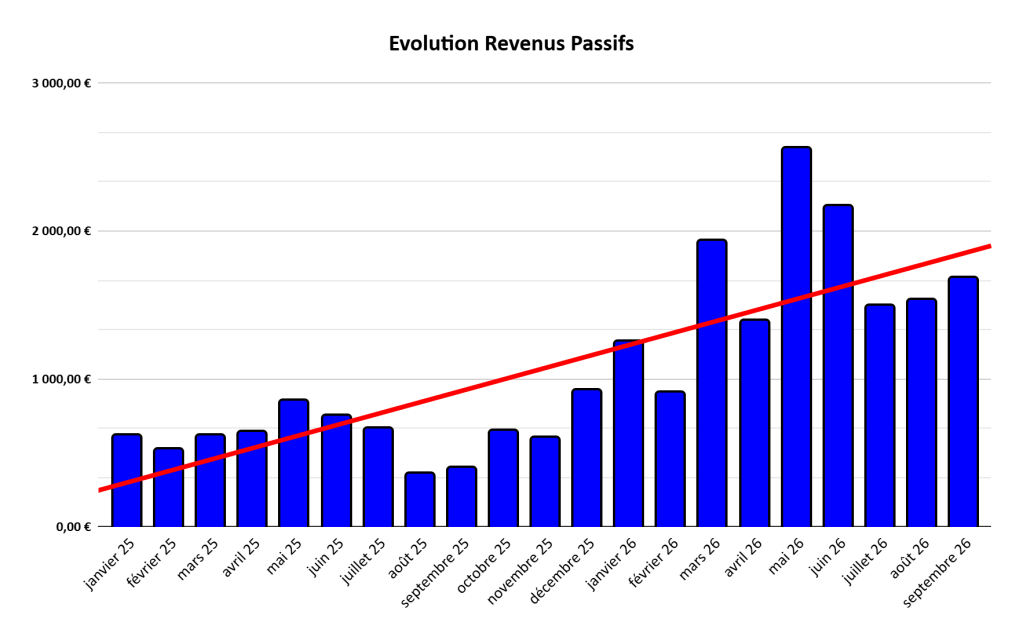The height and width of the screenshot is (637, 1023).
Task: Select the novembre 25 bar
Action: coord(545,482)
